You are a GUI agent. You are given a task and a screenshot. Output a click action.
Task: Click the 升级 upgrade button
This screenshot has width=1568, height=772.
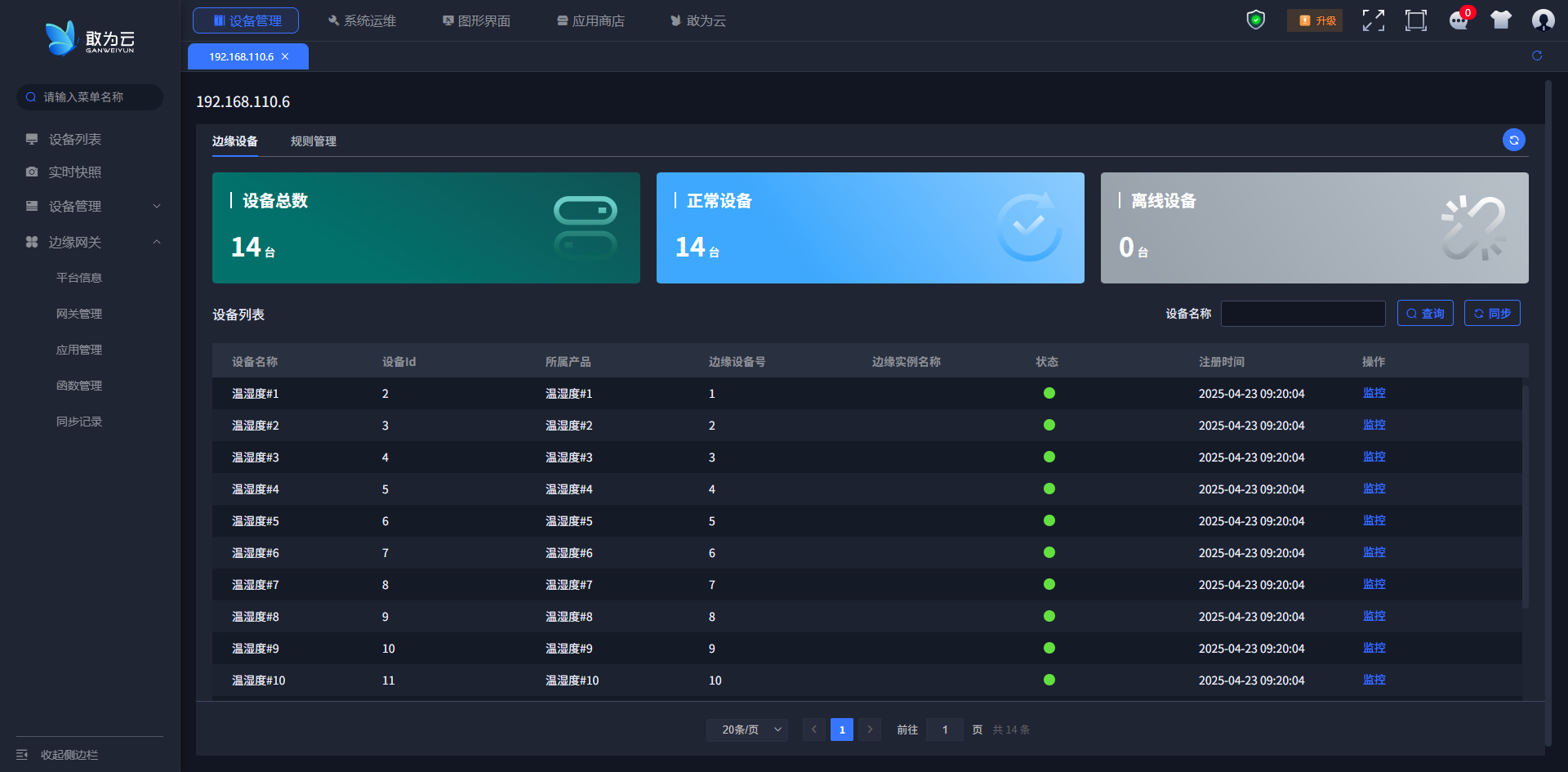pos(1315,20)
